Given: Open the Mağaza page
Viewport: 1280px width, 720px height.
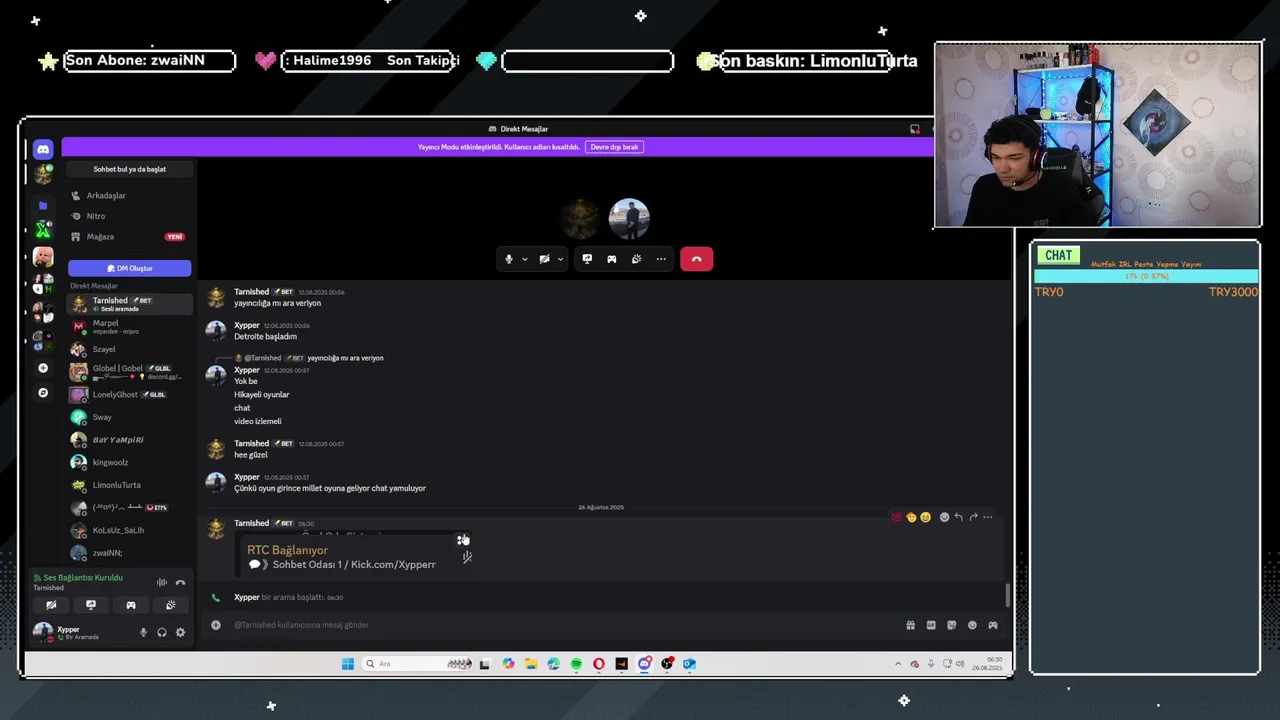Looking at the screenshot, I should click(130, 237).
